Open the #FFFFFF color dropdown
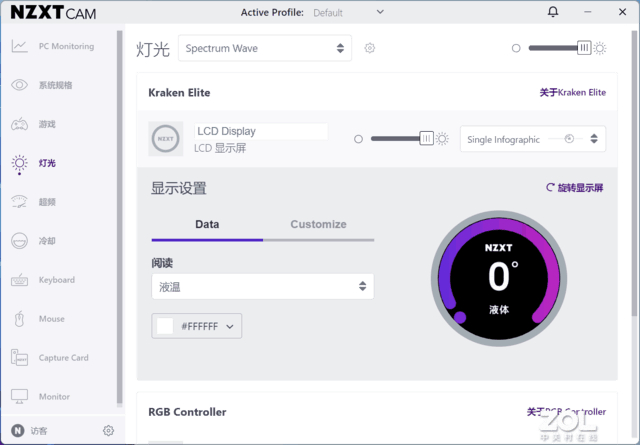This screenshot has height=445, width=640. click(x=197, y=326)
